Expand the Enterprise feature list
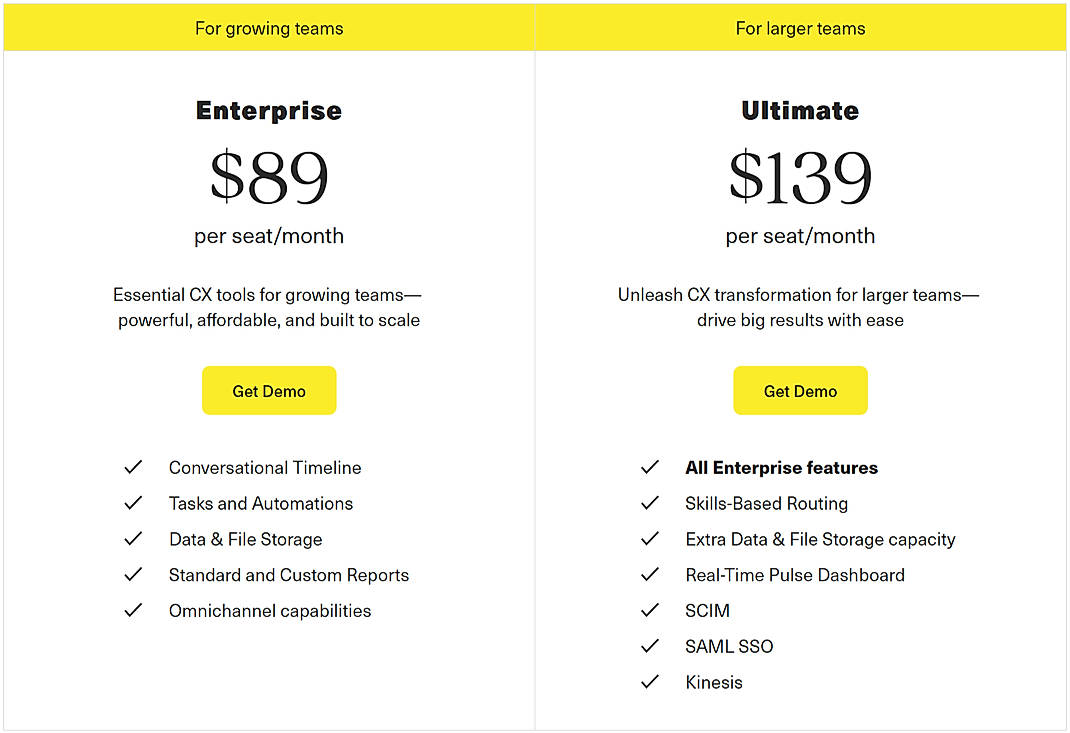 (x=268, y=539)
